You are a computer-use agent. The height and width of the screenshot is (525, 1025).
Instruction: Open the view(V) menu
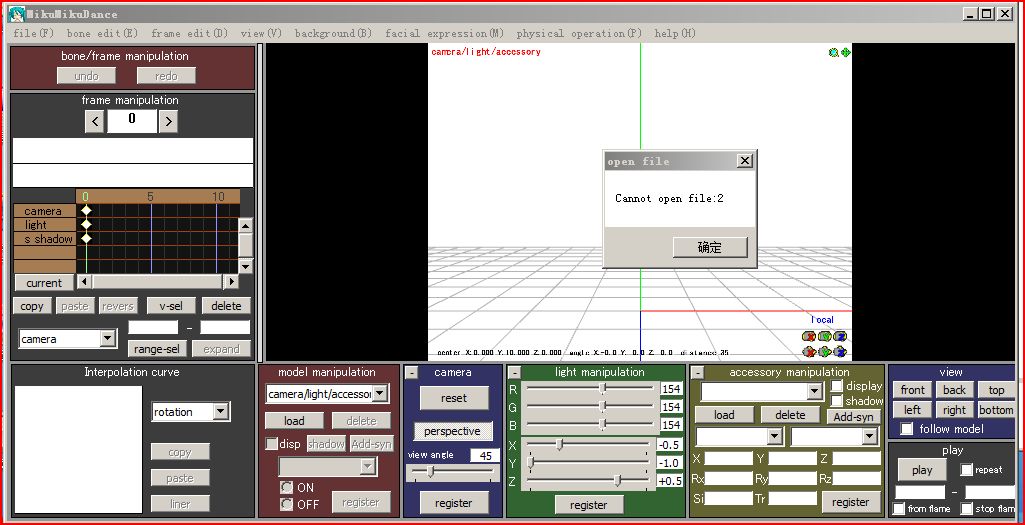point(261,33)
